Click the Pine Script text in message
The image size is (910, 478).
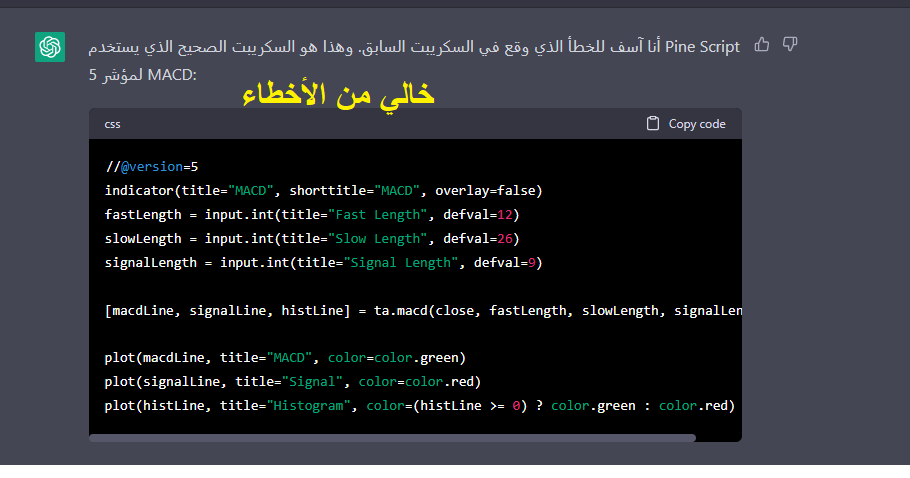pyautogui.click(x=702, y=47)
